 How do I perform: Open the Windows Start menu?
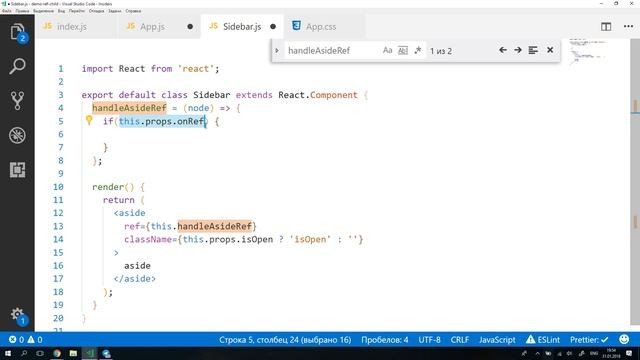click(7, 353)
